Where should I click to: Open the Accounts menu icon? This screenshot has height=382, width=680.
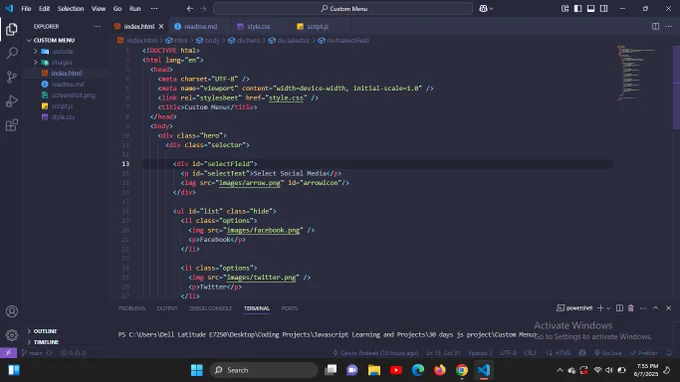[12, 311]
